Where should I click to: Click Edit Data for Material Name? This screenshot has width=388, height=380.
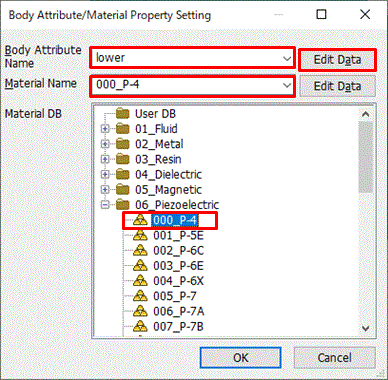click(337, 86)
